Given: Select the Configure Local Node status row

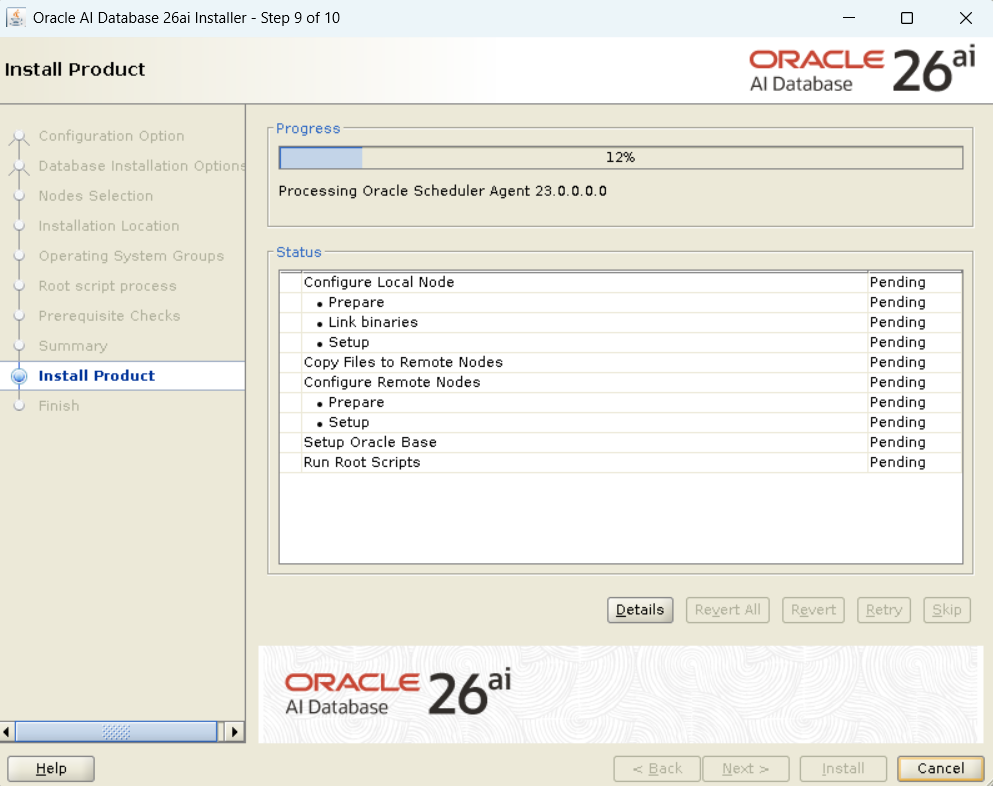Looking at the screenshot, I should tap(379, 283).
